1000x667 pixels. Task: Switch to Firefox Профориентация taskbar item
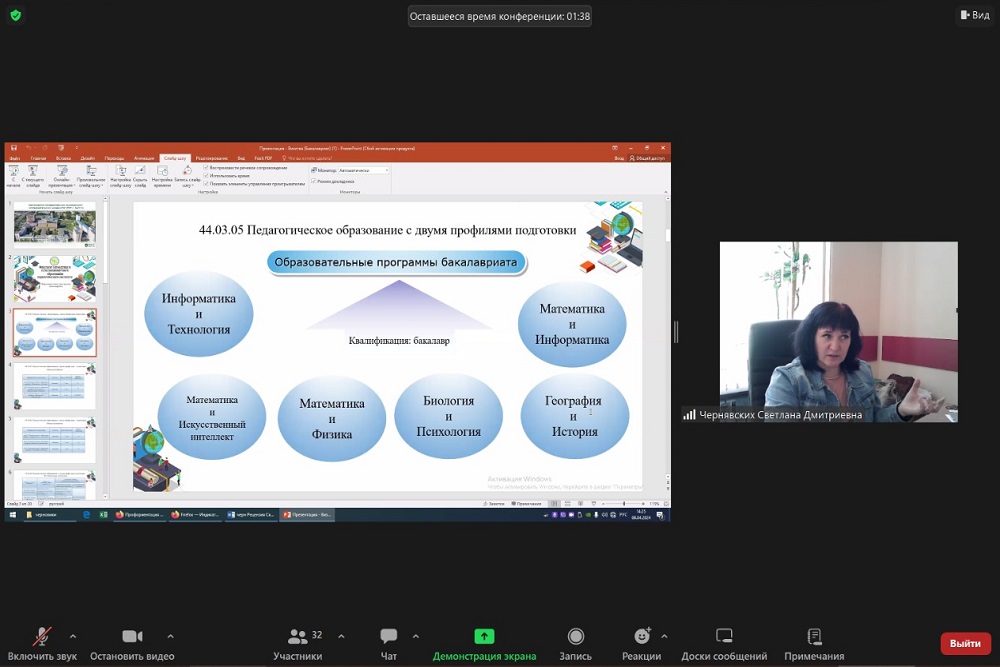139,515
